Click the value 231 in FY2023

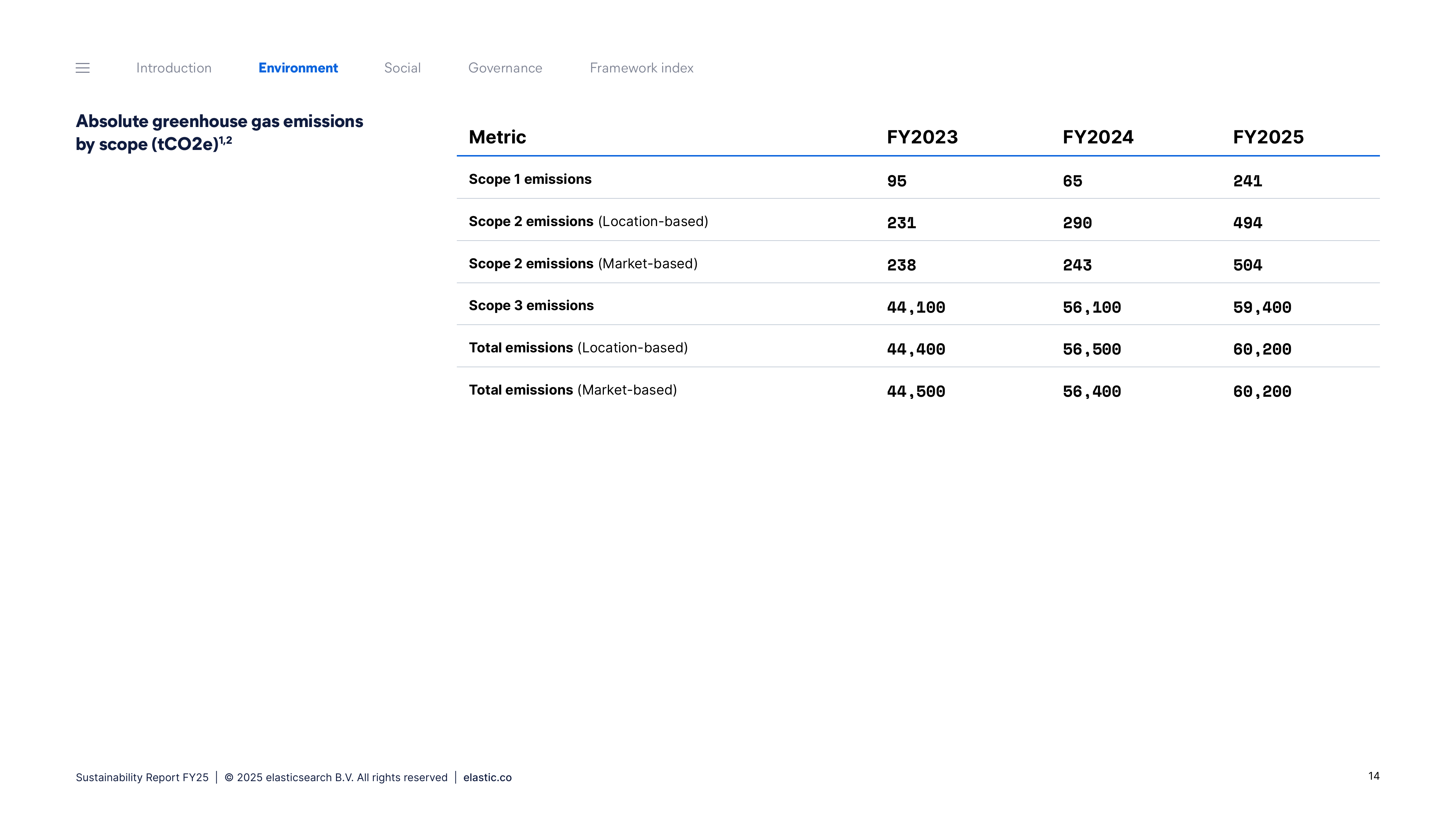coord(901,223)
